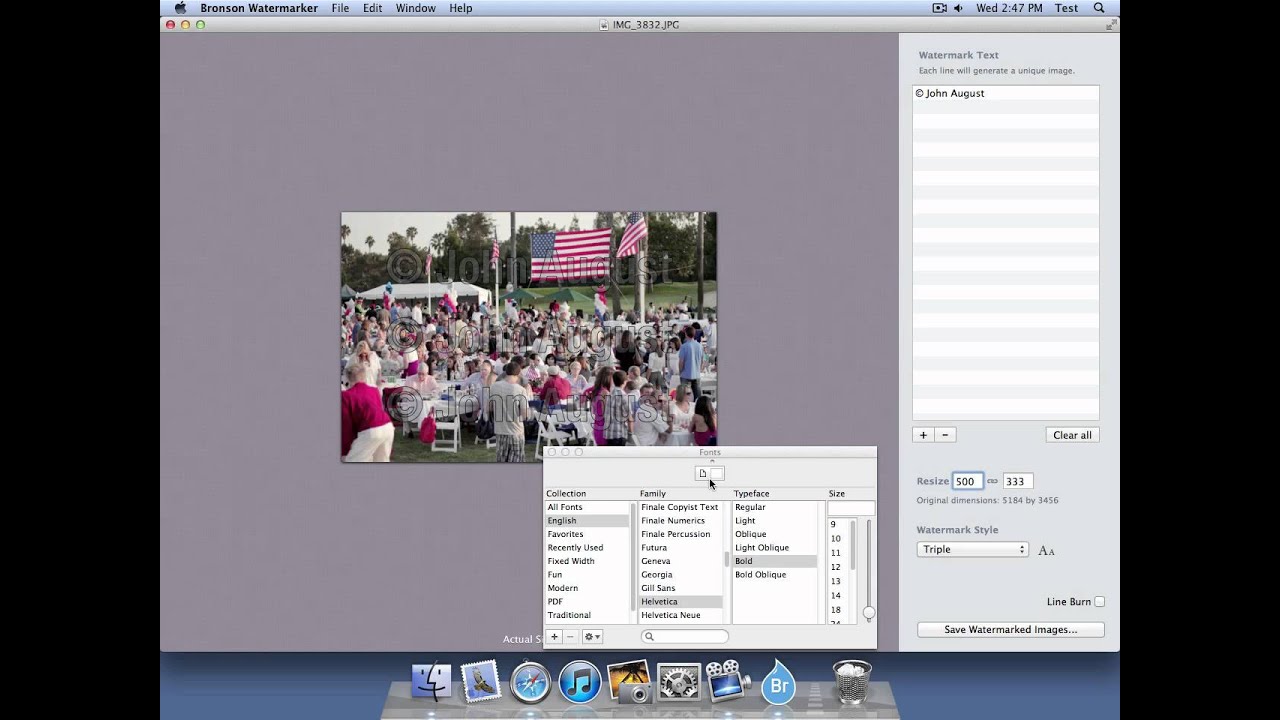Open the Fonts gear action menu
This screenshot has width=1280, height=720.
[x=593, y=637]
